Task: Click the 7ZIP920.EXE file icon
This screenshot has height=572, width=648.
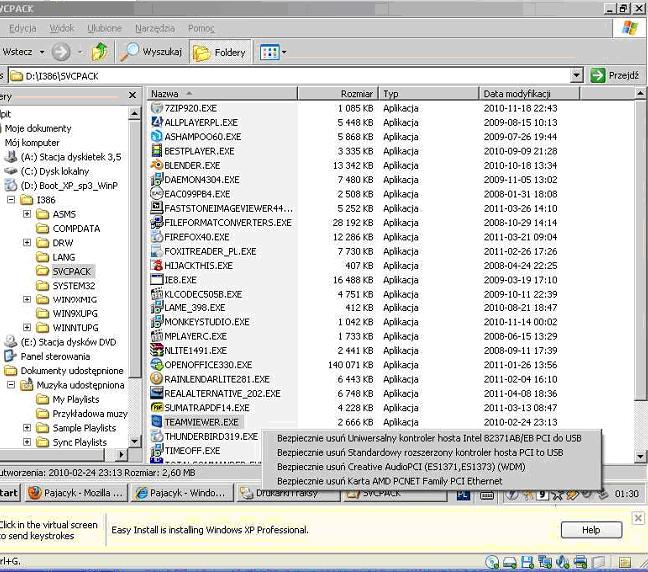Action: pyautogui.click(x=157, y=108)
